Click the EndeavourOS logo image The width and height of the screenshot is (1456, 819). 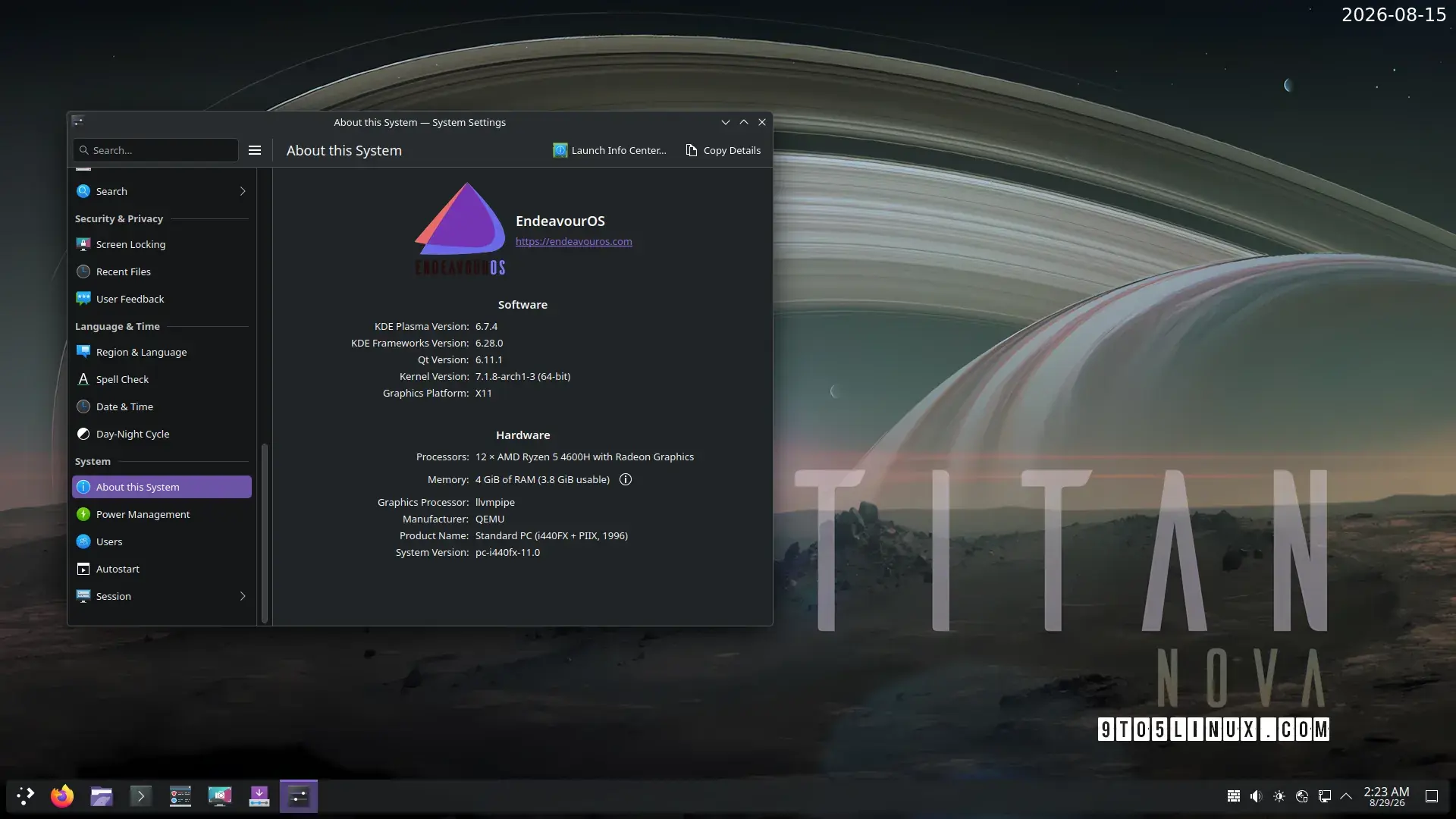460,228
